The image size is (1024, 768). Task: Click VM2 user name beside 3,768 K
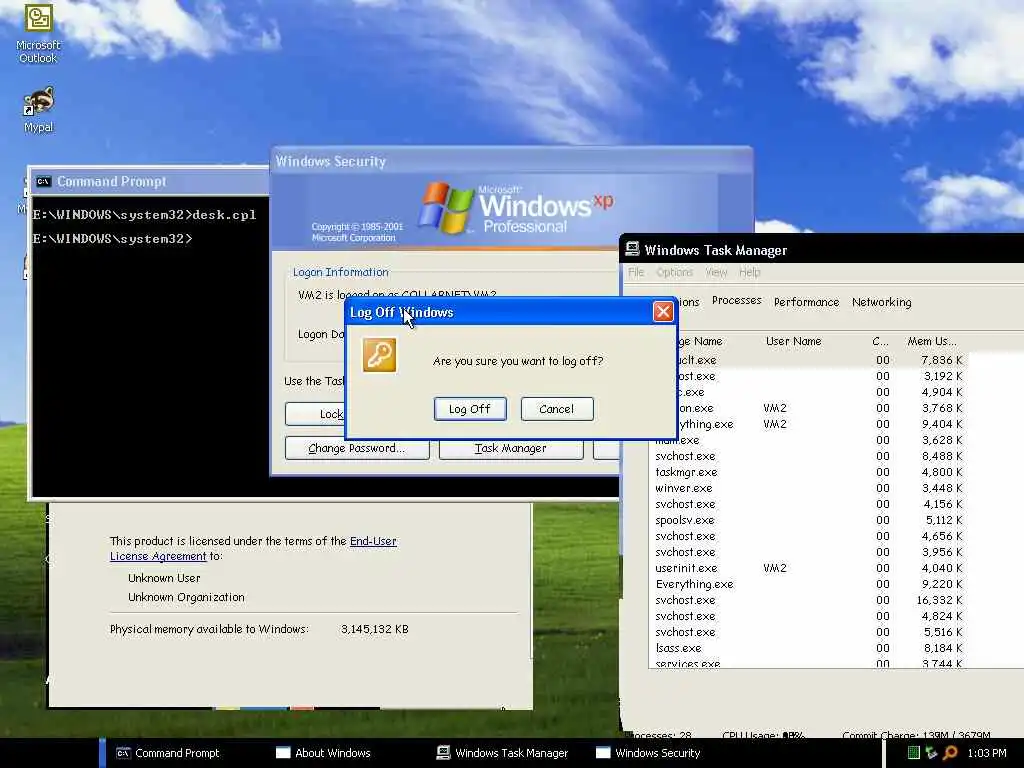(775, 408)
